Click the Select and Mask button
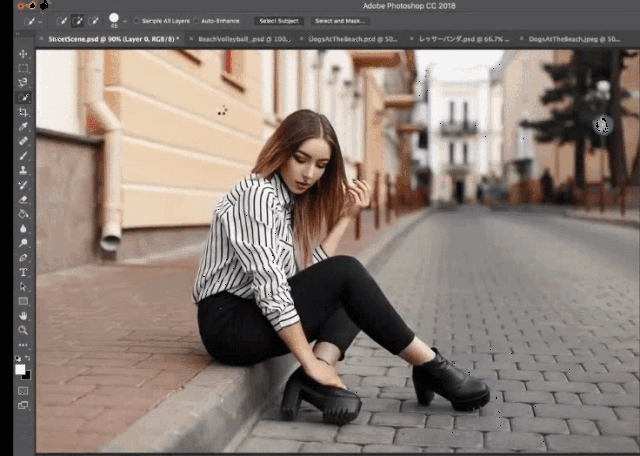This screenshot has width=640, height=456. coord(340,21)
